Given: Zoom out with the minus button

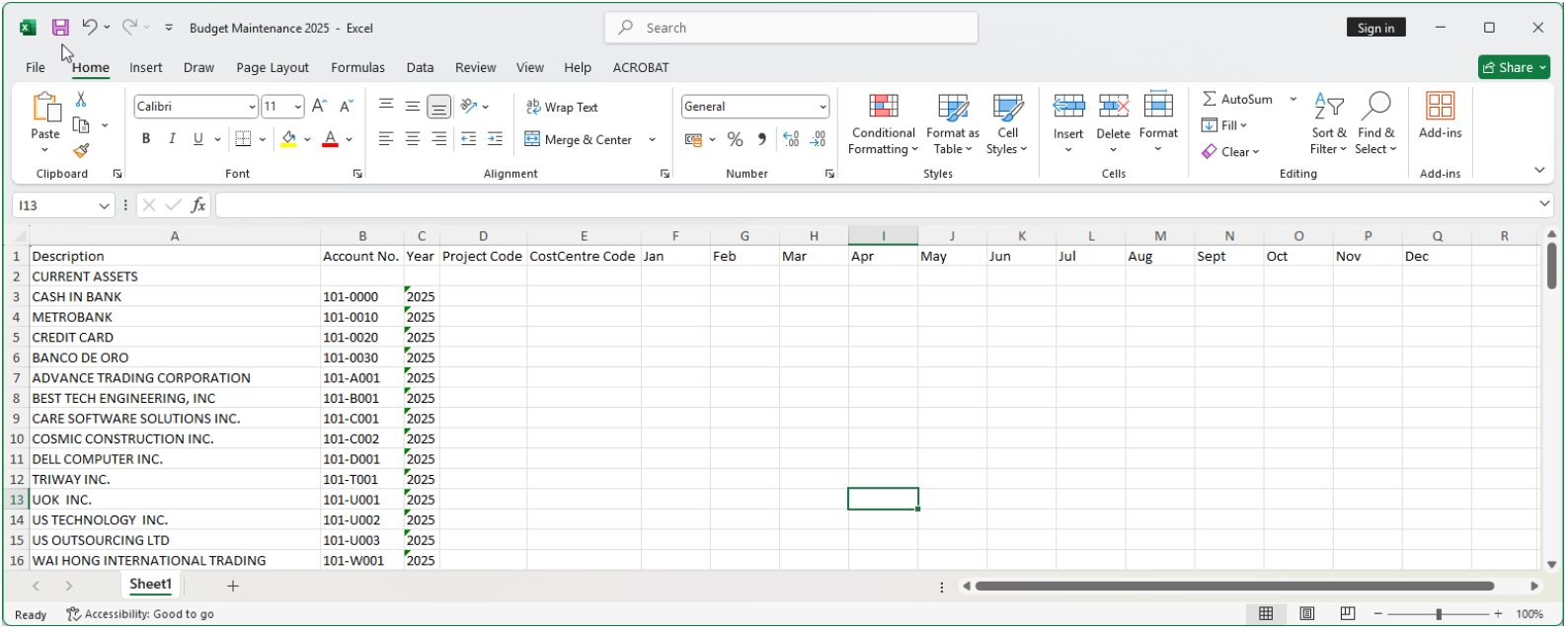Looking at the screenshot, I should (x=1378, y=615).
